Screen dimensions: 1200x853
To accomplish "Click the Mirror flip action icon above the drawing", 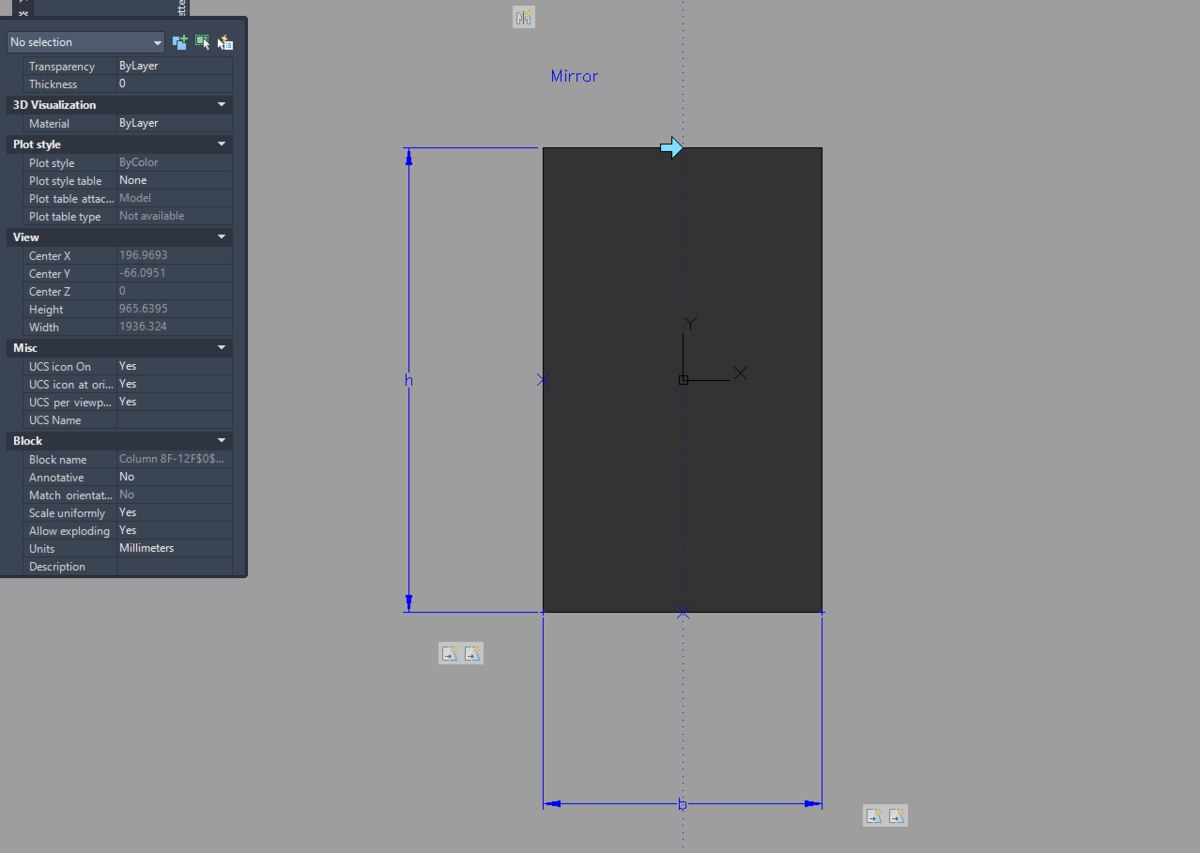I will [x=524, y=17].
